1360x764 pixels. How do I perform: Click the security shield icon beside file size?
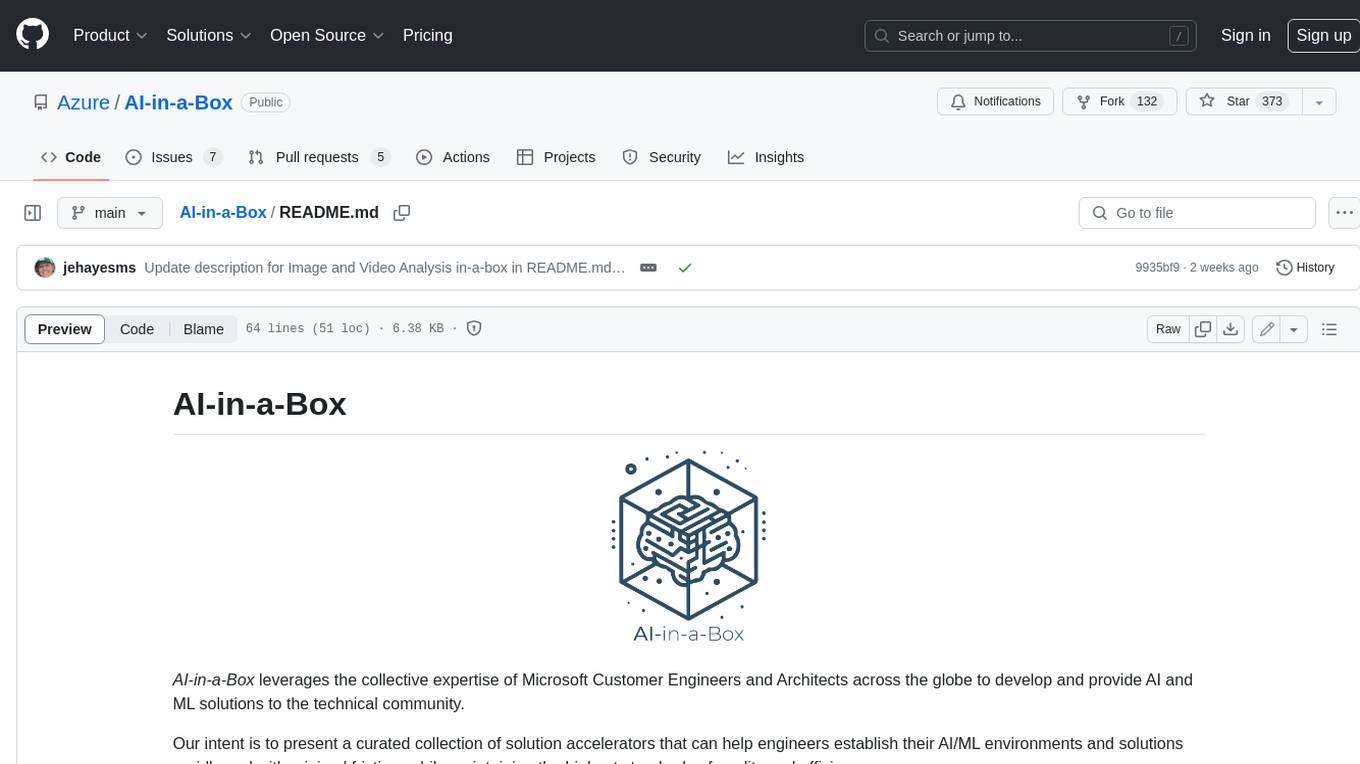click(x=474, y=328)
